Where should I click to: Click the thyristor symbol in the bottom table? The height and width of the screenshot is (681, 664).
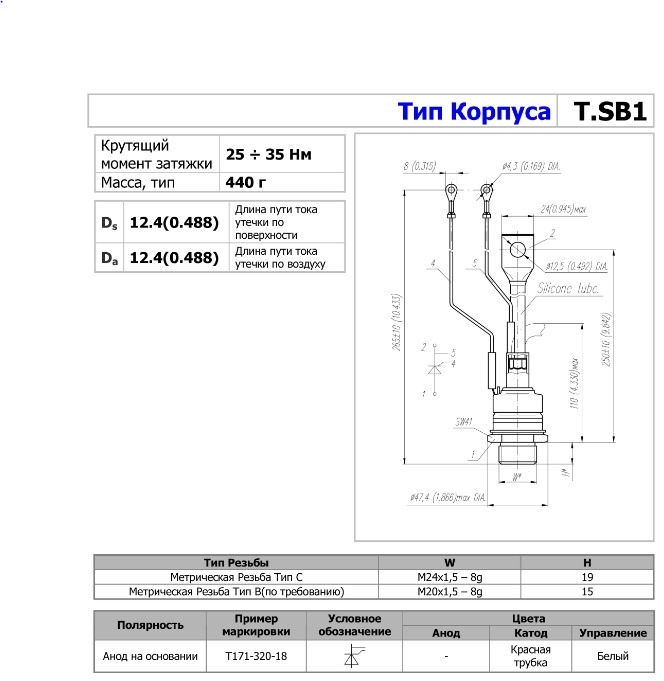[354, 656]
